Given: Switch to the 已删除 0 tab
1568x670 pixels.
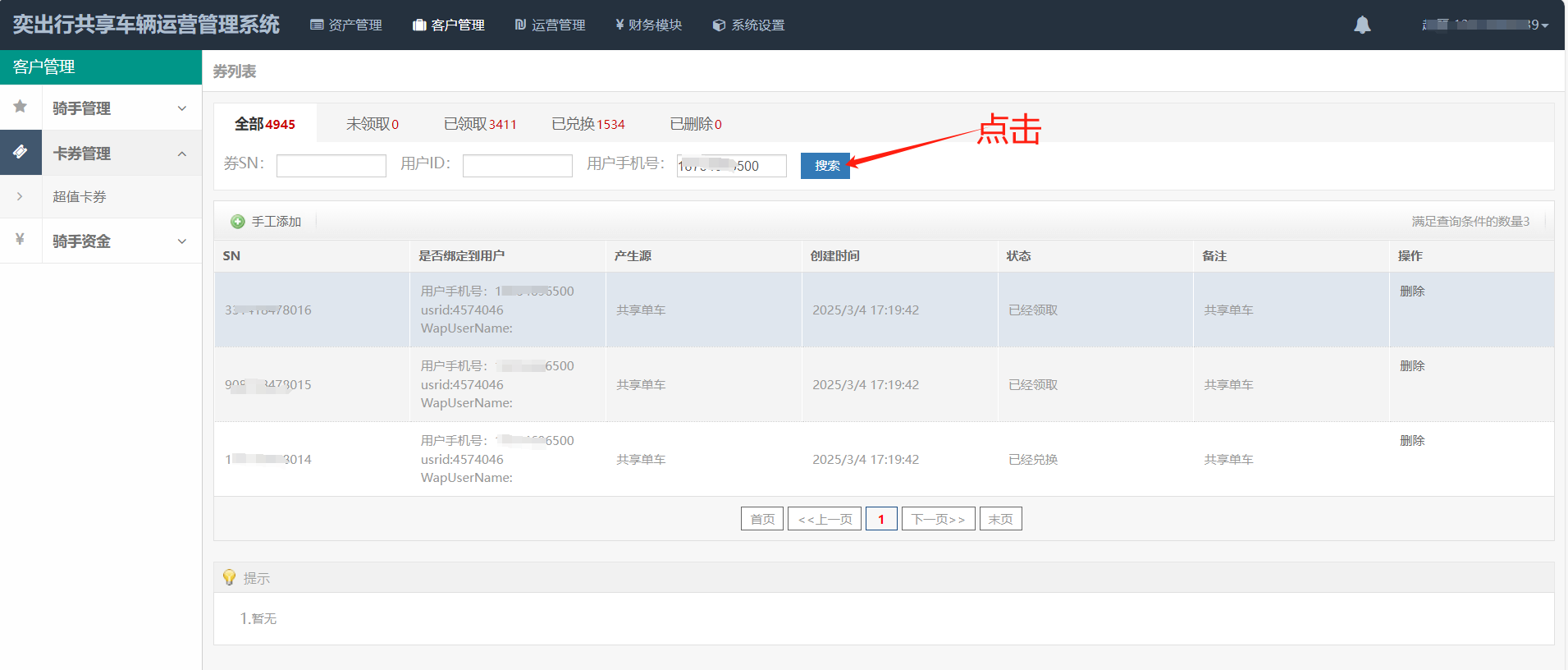Looking at the screenshot, I should (696, 124).
